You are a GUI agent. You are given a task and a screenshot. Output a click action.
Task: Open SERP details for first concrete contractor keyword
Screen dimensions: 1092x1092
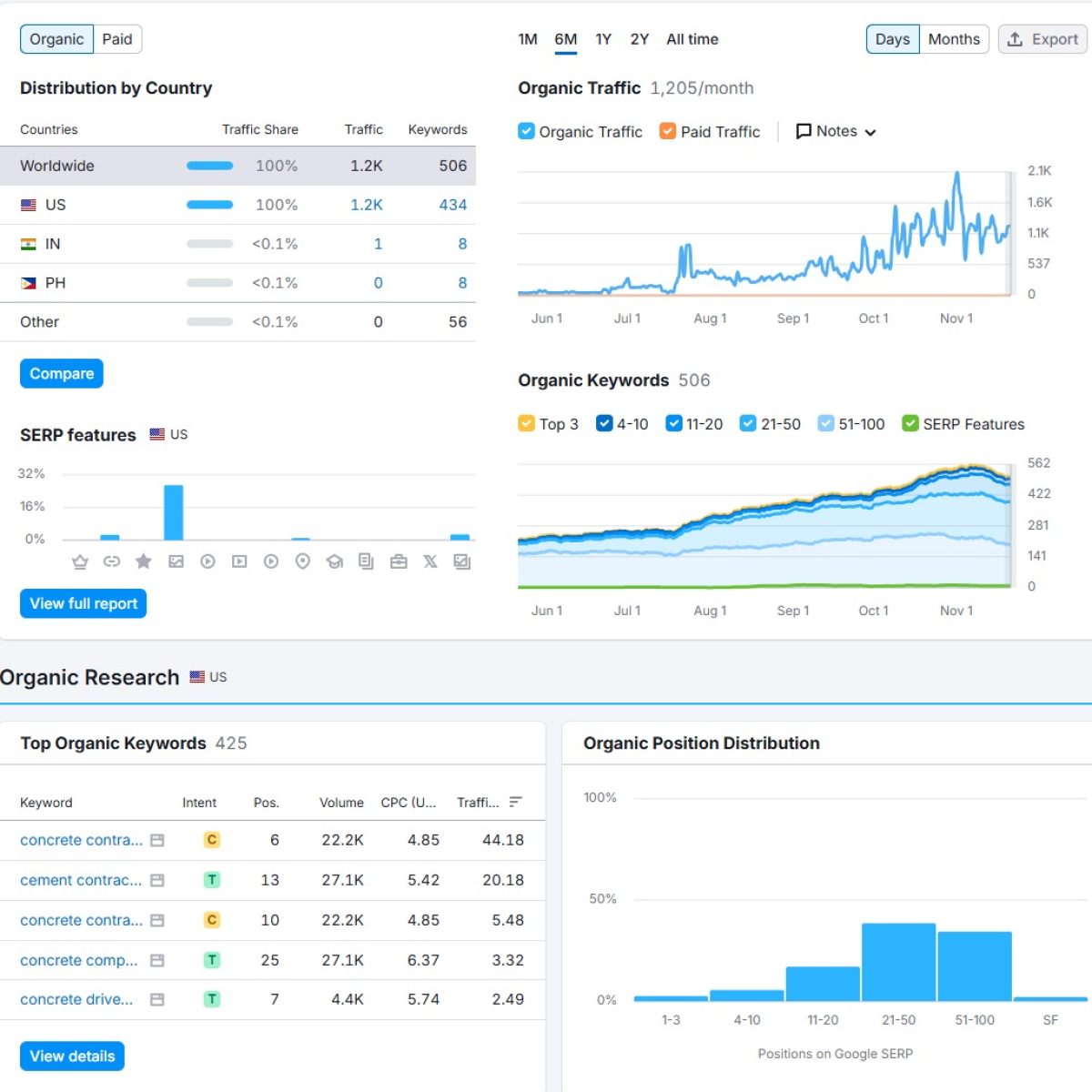pos(157,840)
